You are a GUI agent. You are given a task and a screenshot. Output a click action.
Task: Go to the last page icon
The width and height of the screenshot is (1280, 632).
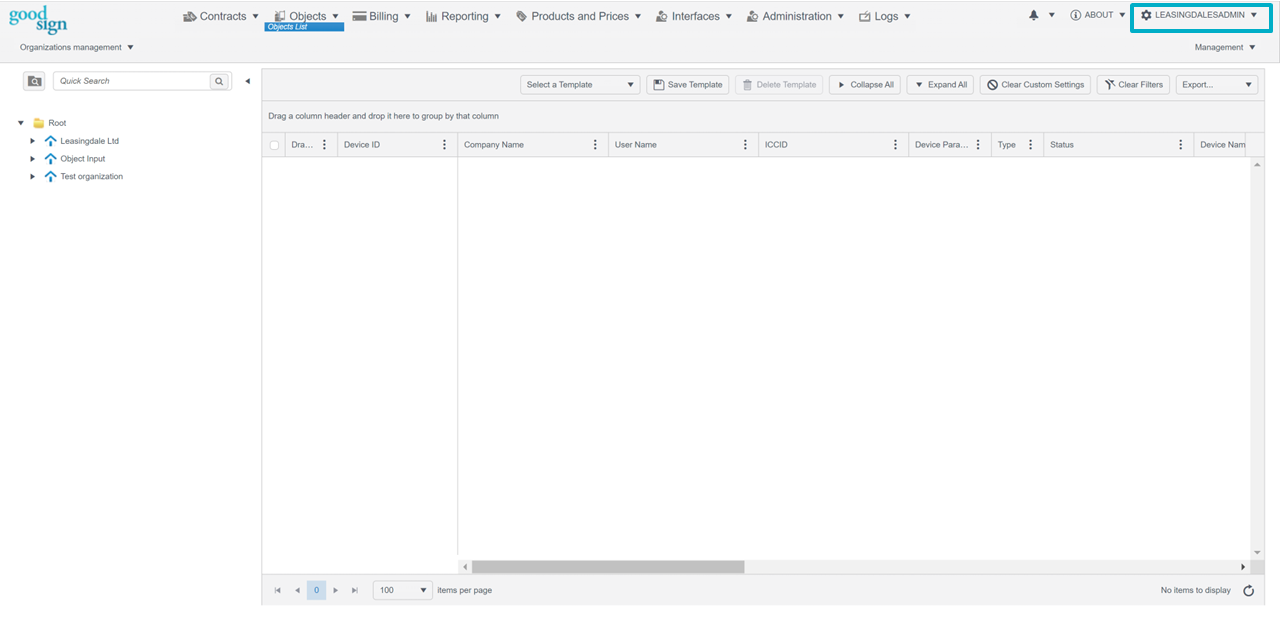coord(354,591)
